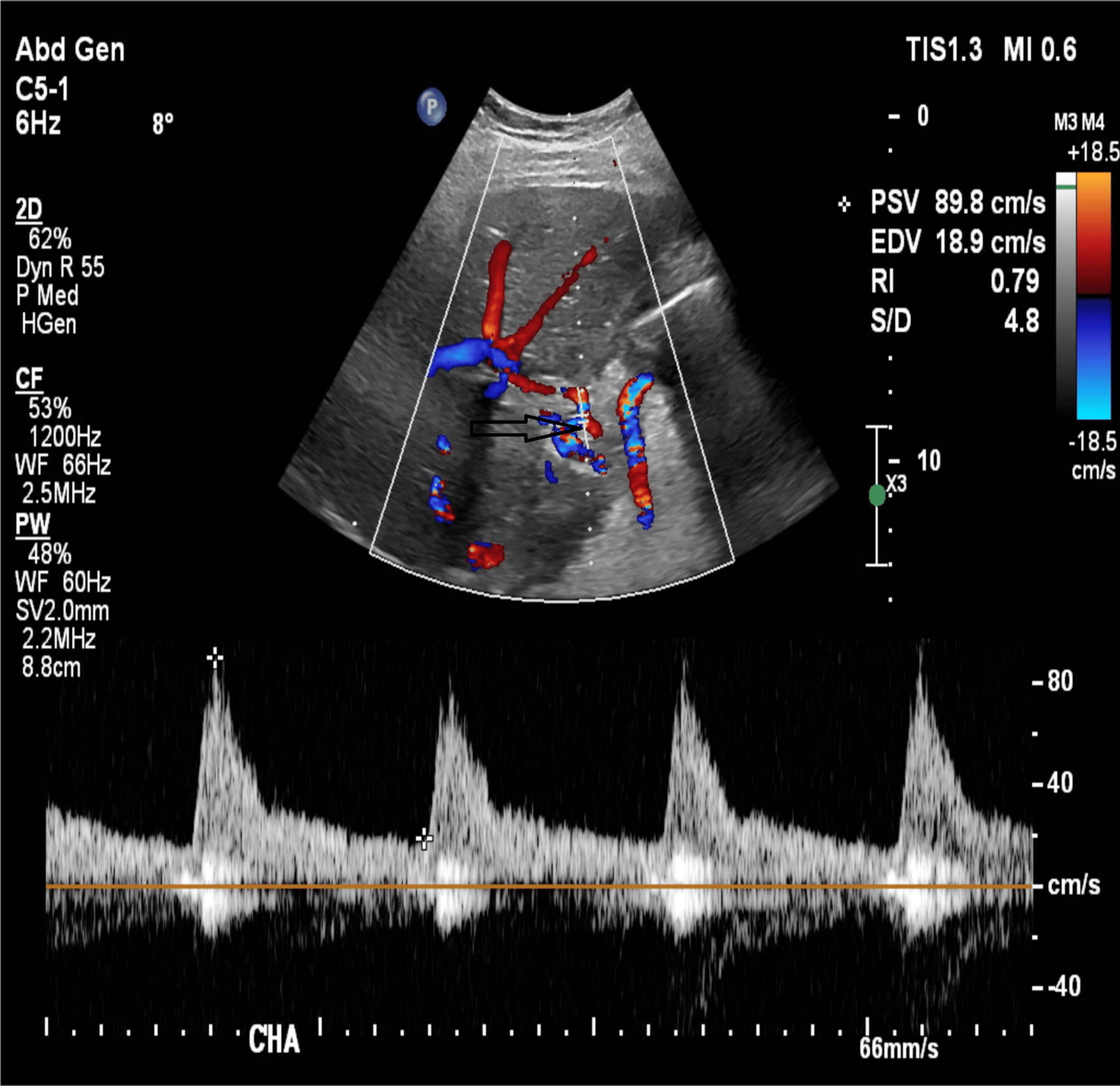
Task: Click the MI 0.6 readout
Action: point(1039,50)
